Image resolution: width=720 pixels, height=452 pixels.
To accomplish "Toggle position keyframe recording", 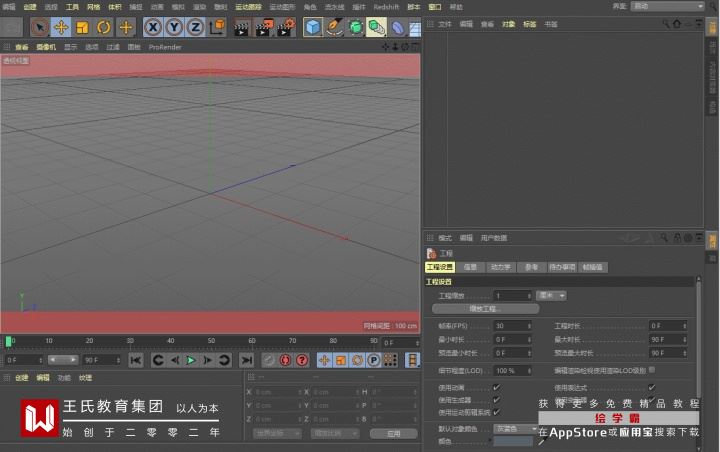I will tap(324, 361).
